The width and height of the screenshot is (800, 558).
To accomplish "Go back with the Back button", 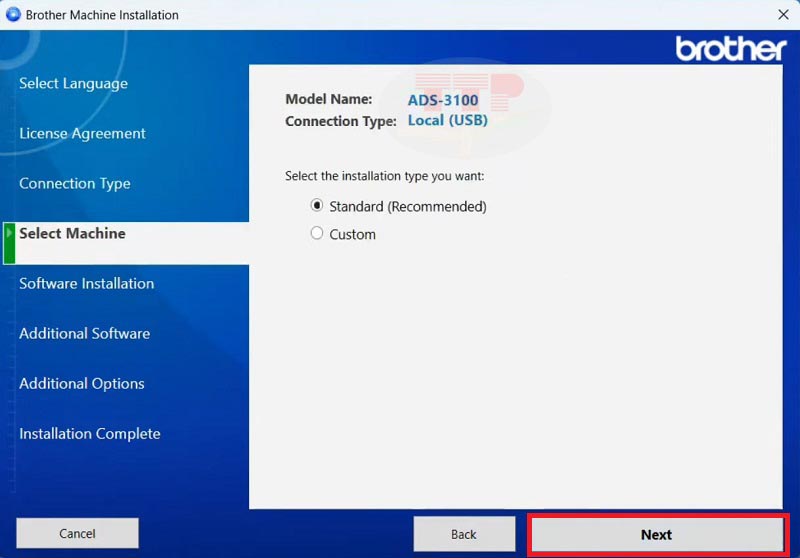I will 464,534.
